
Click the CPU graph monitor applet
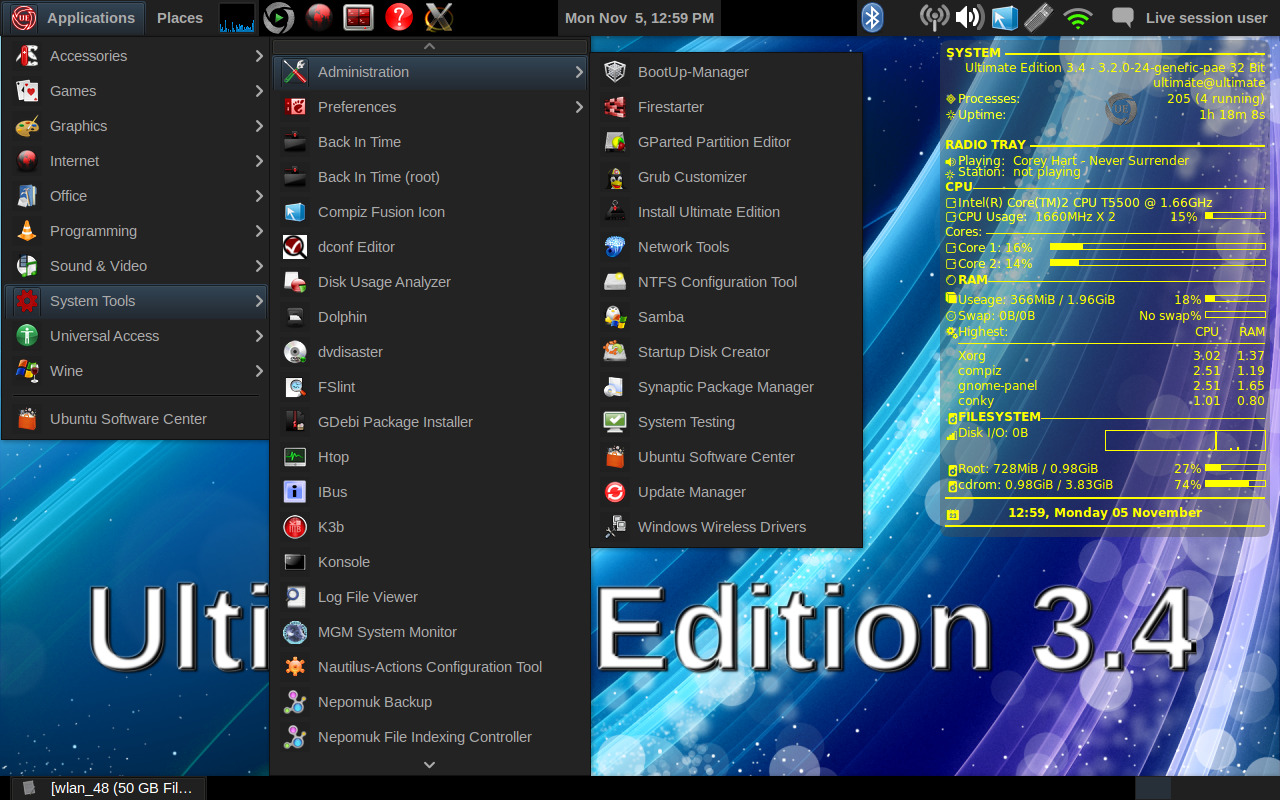tap(237, 17)
